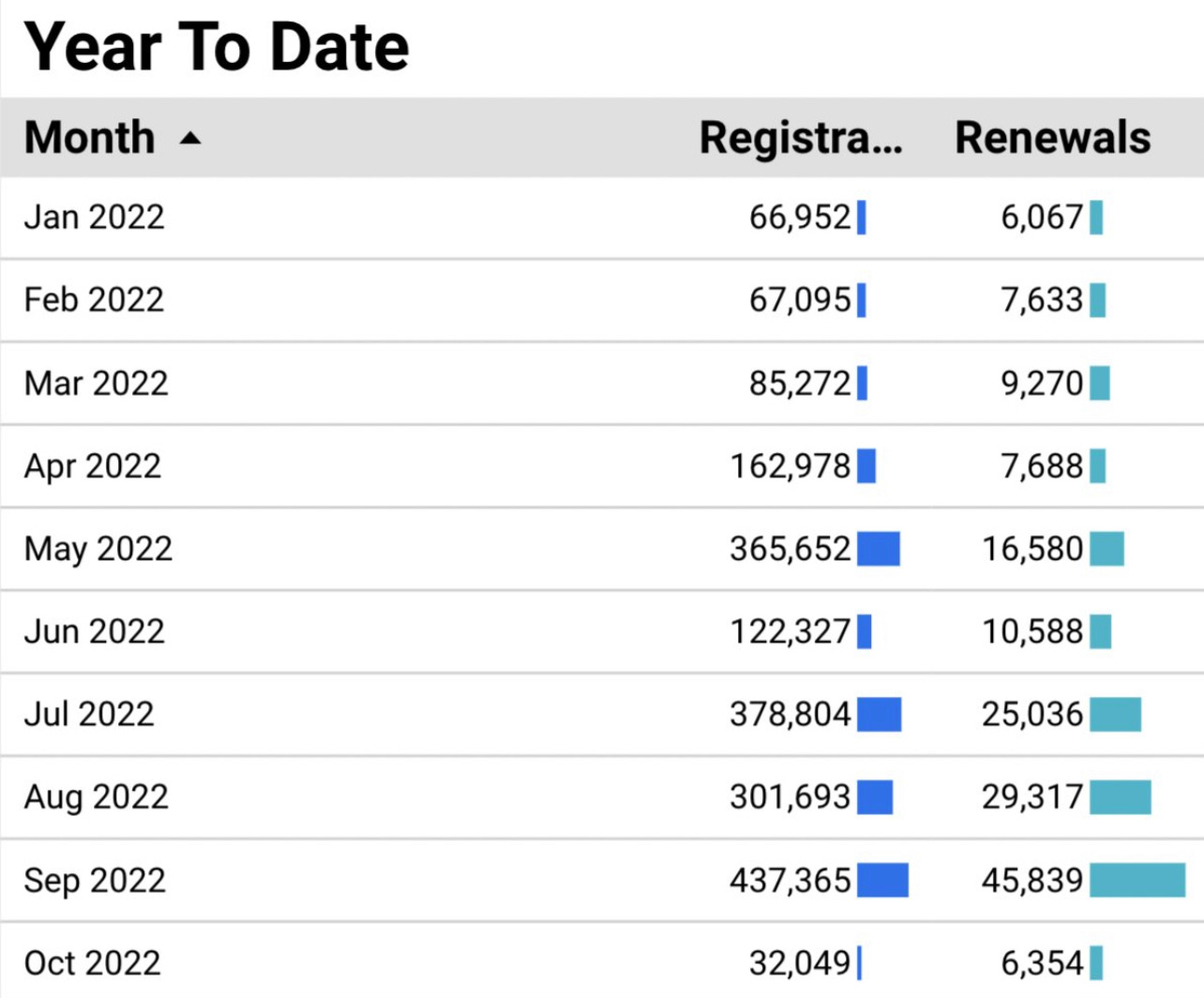Click the blue bar next to 301,693
This screenshot has height=998, width=1204.
875,797
